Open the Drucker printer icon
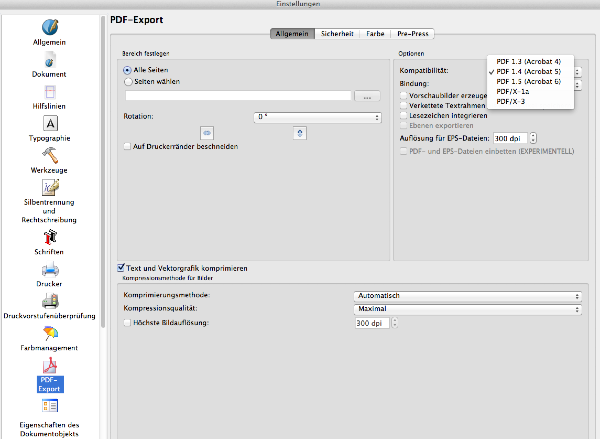 49,268
